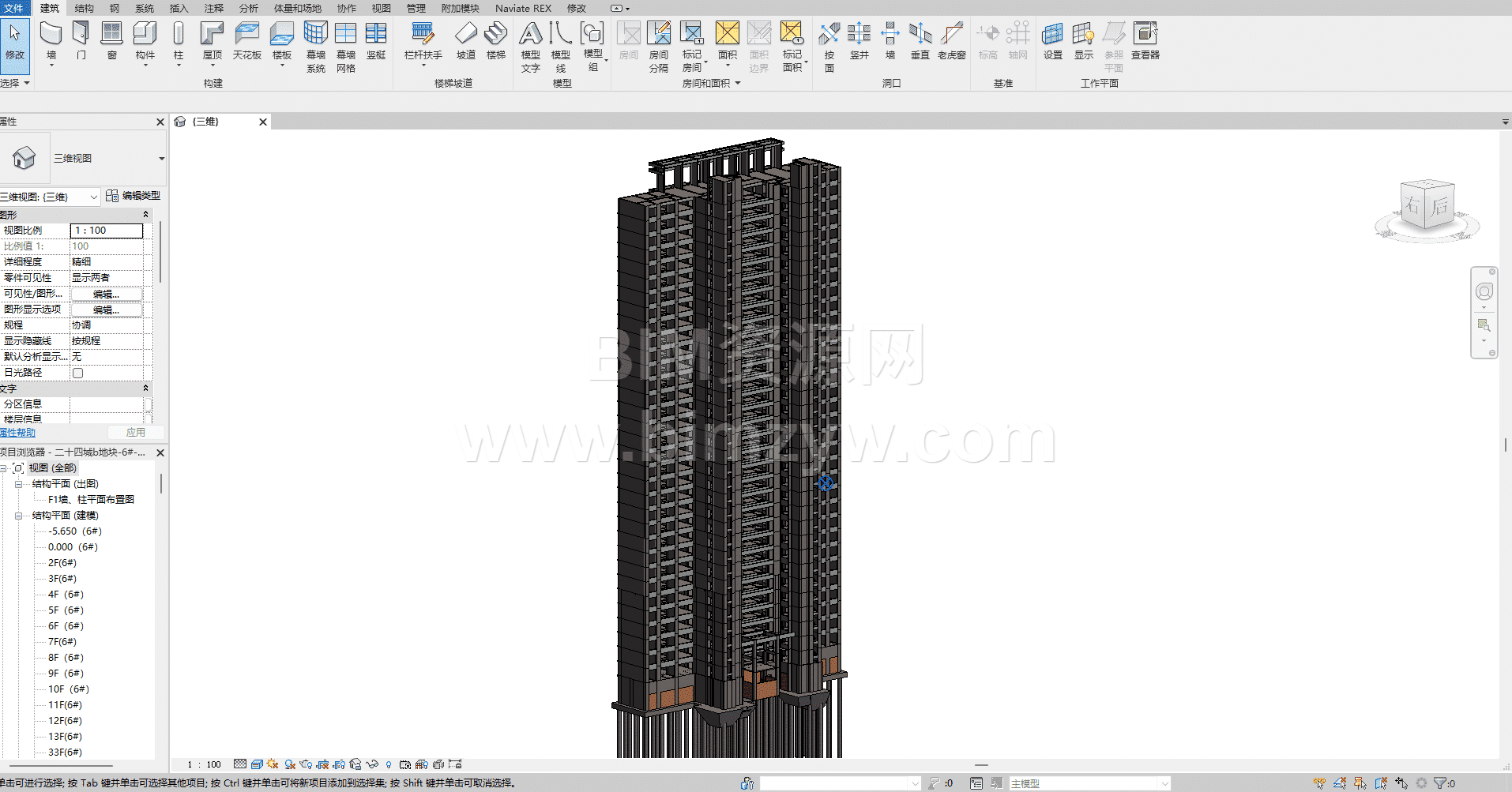Switch to the 管理 ribbon tab
This screenshot has height=792, width=1512.
pyautogui.click(x=416, y=8)
